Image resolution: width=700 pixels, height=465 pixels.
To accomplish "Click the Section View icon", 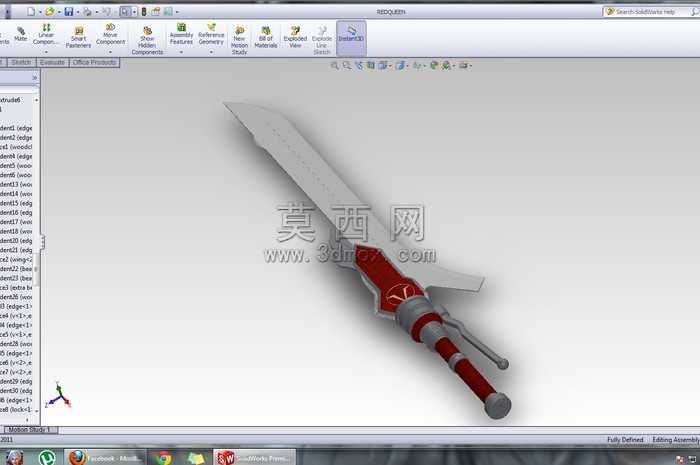I will coord(371,66).
